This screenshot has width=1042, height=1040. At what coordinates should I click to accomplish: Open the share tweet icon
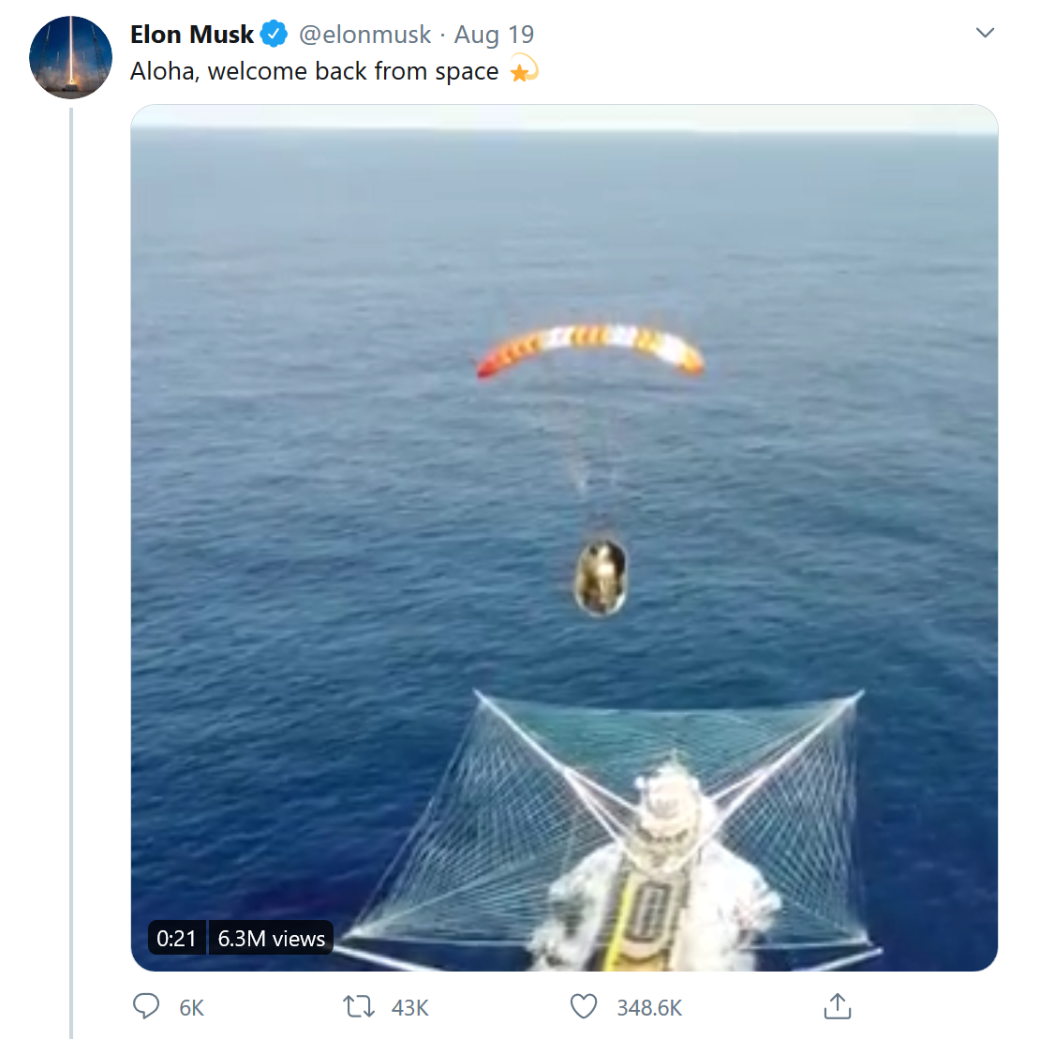(837, 1006)
